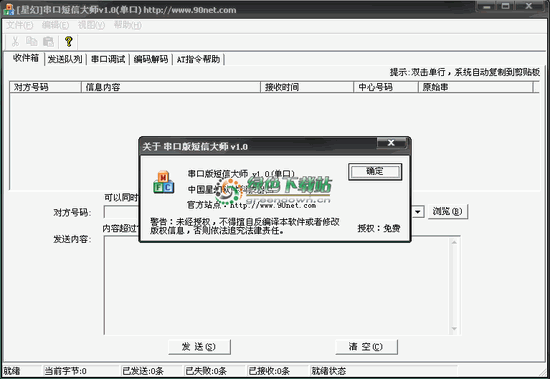Click the 清空(C) clear button

(366, 347)
